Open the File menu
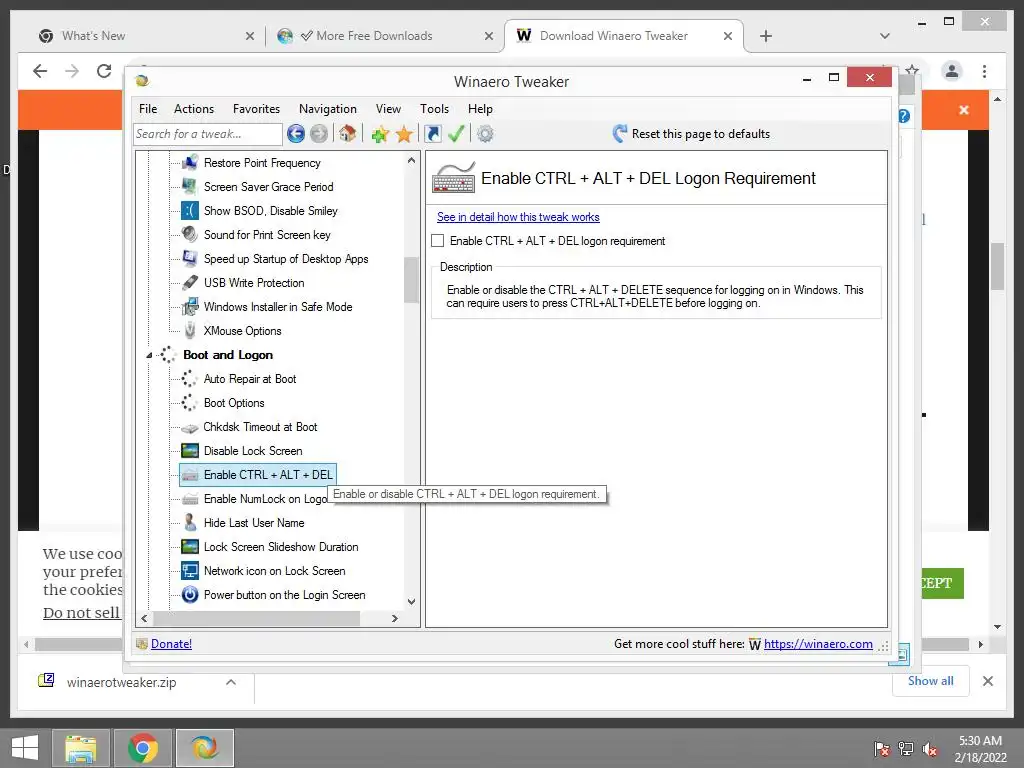This screenshot has width=1024, height=768. point(148,109)
